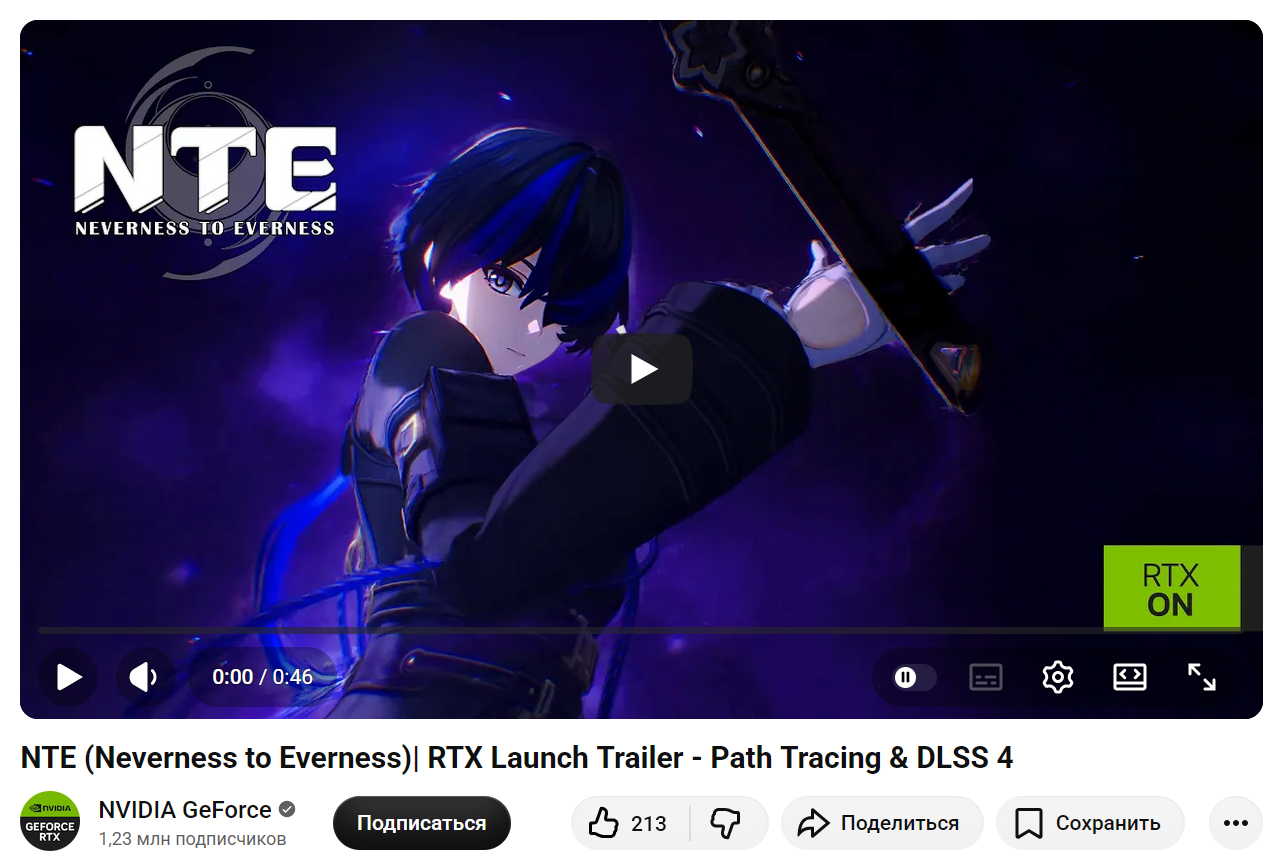
Task: Enable subtitles with the captions icon
Action: click(986, 677)
